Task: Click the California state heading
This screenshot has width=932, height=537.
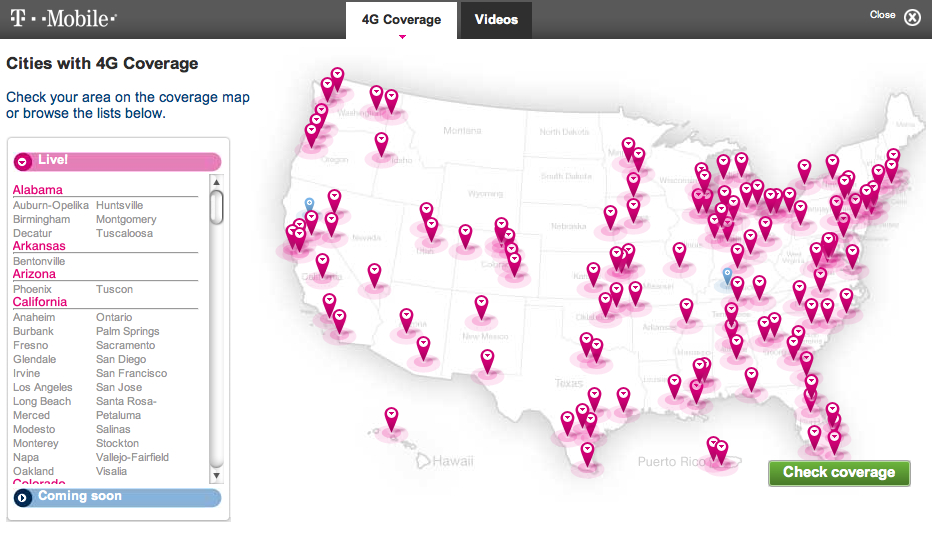Action: [x=40, y=302]
